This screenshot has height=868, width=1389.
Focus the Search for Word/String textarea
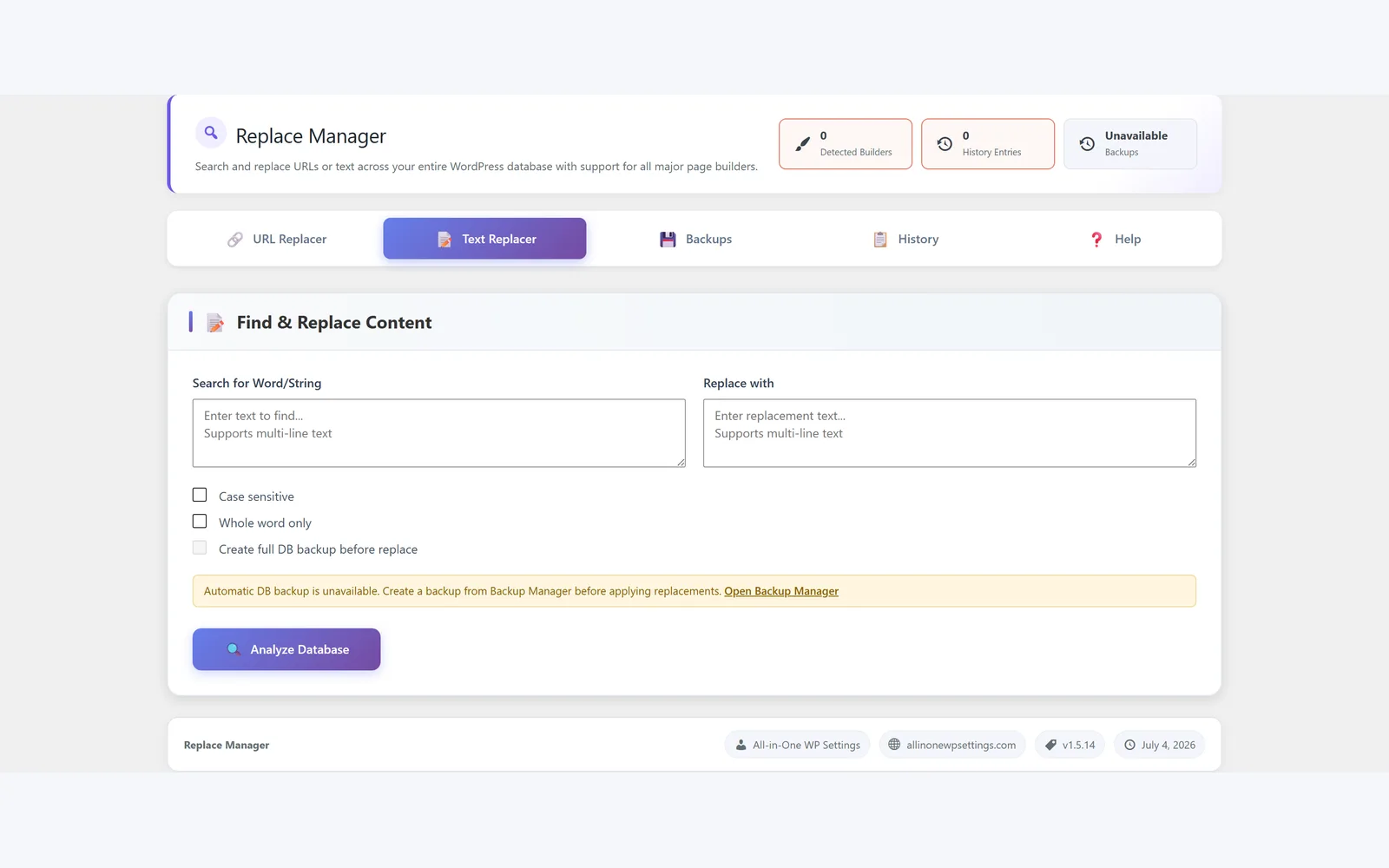(439, 433)
